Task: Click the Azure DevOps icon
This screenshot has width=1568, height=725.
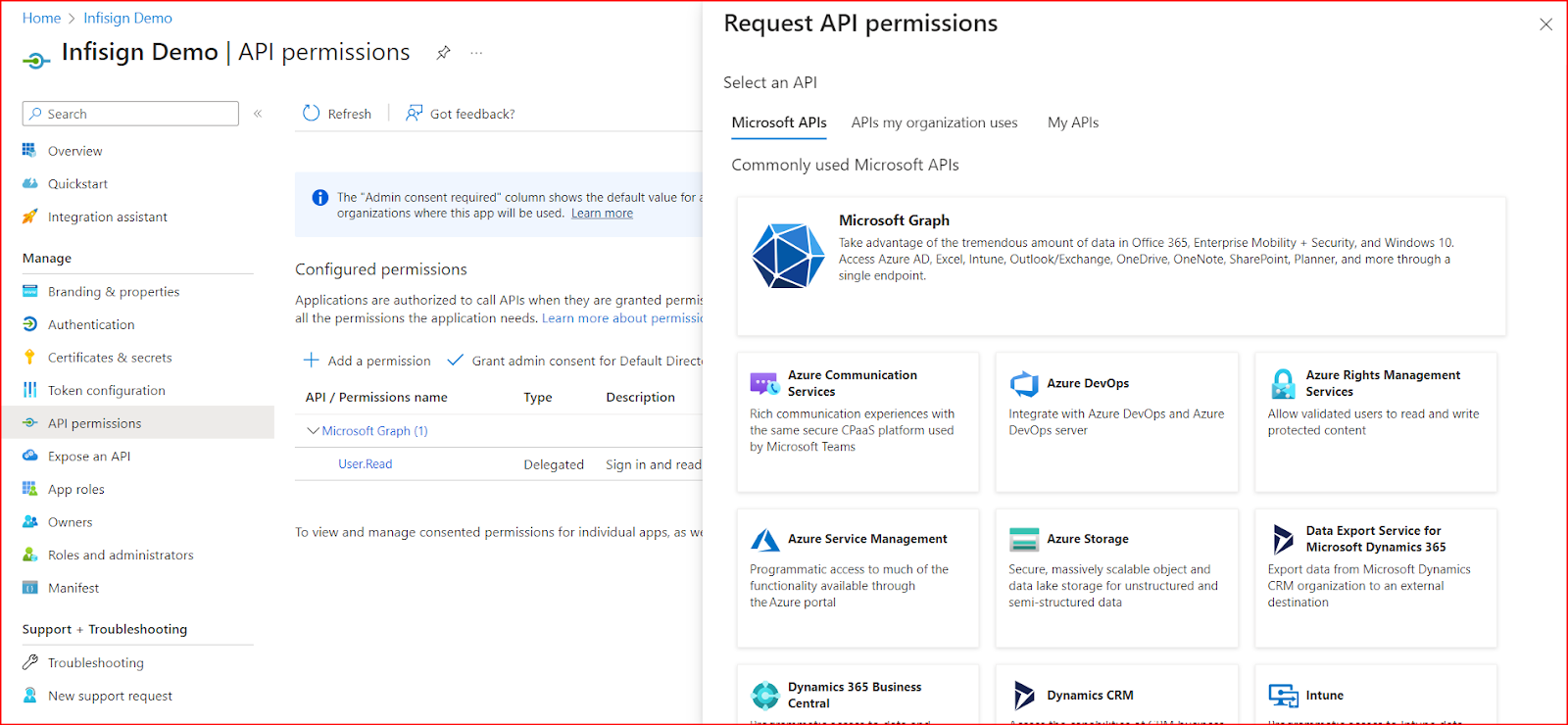Action: click(x=1024, y=383)
